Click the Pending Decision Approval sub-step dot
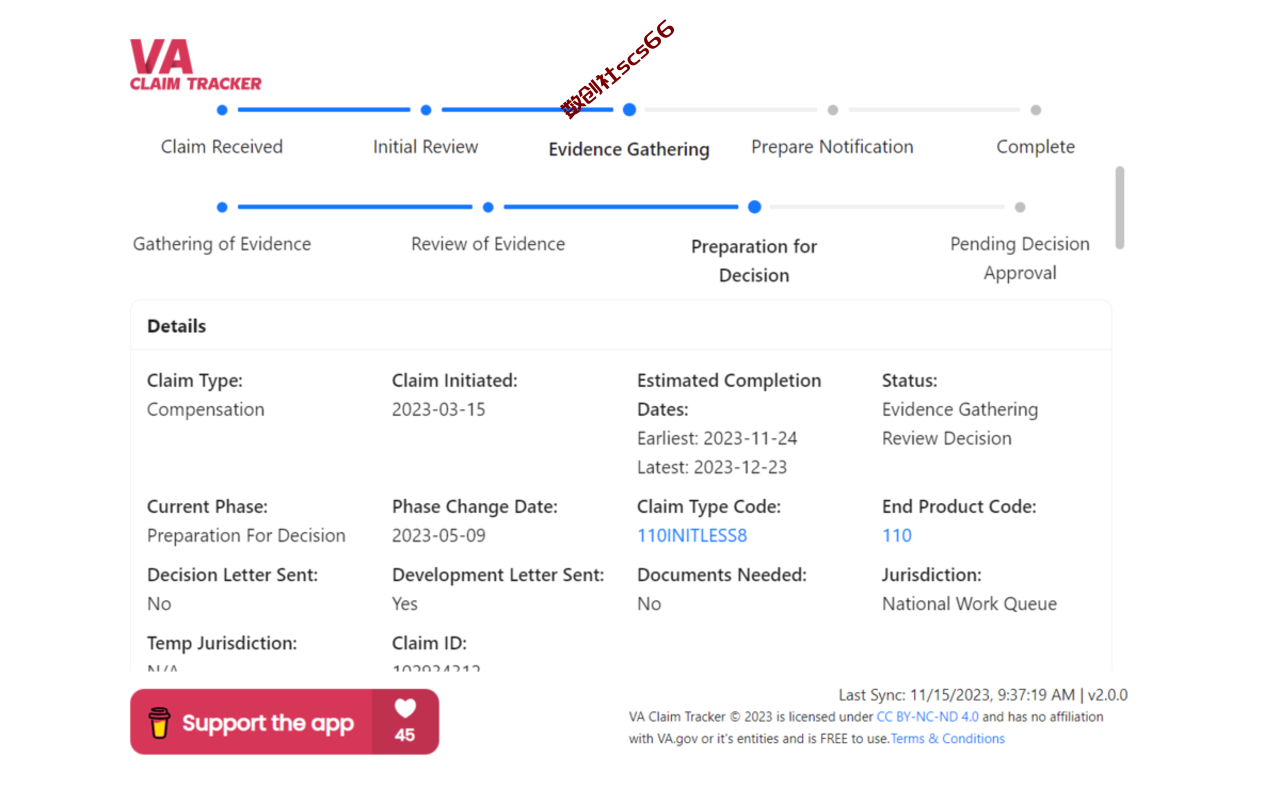Viewport: 1280px width, 800px height. point(1020,207)
